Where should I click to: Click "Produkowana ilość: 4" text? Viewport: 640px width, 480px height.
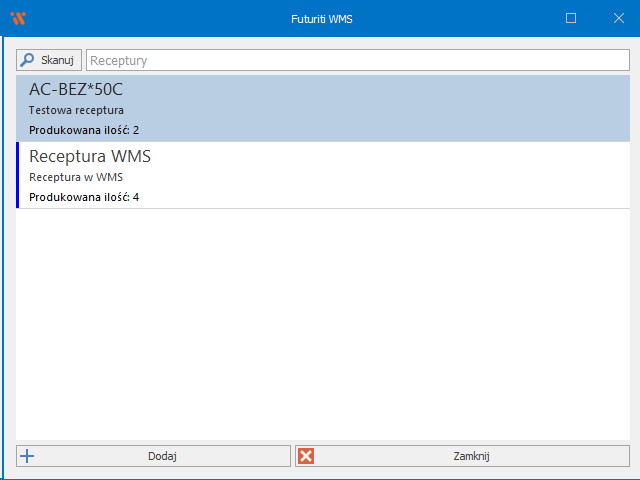click(x=84, y=197)
